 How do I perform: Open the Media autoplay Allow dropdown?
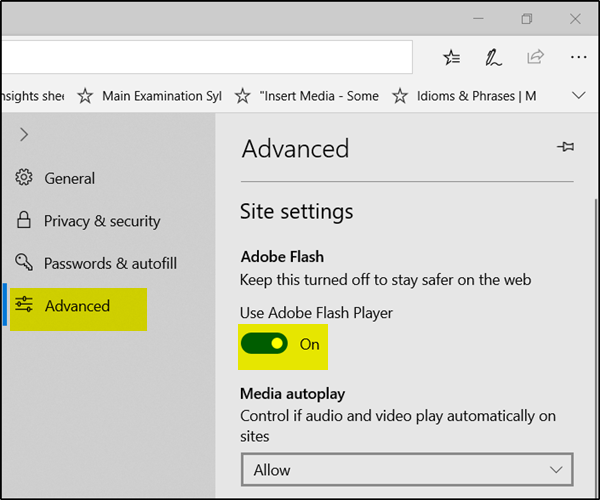point(406,469)
